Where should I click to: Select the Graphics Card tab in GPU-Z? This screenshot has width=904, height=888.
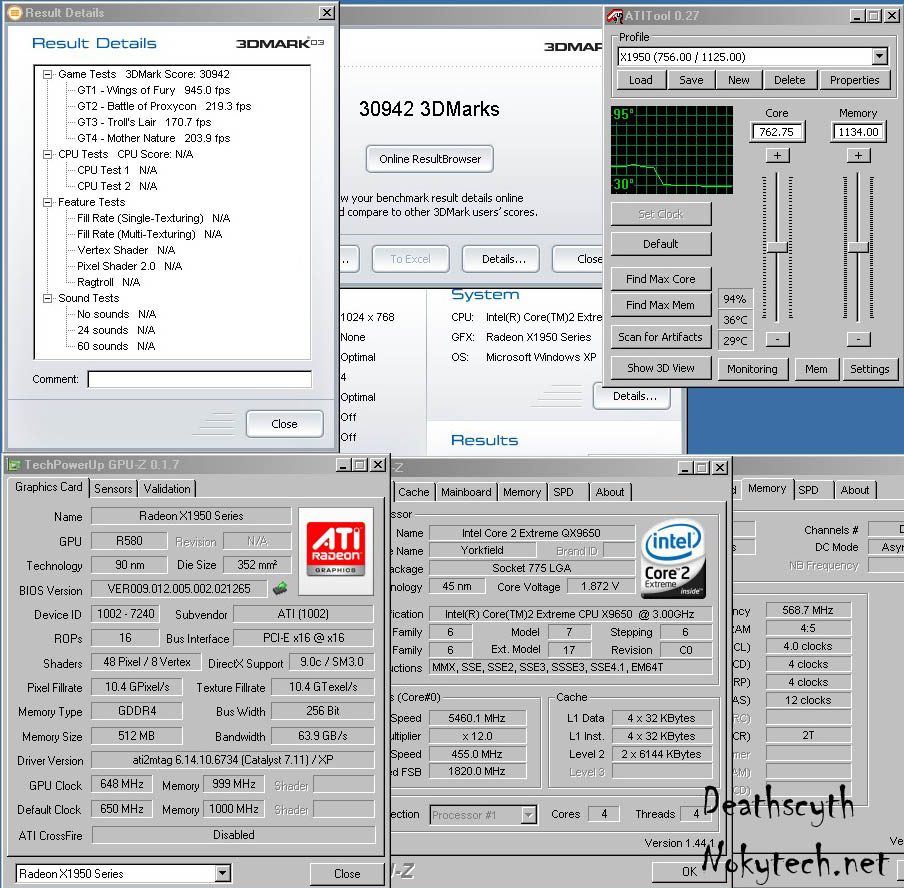tap(48, 487)
